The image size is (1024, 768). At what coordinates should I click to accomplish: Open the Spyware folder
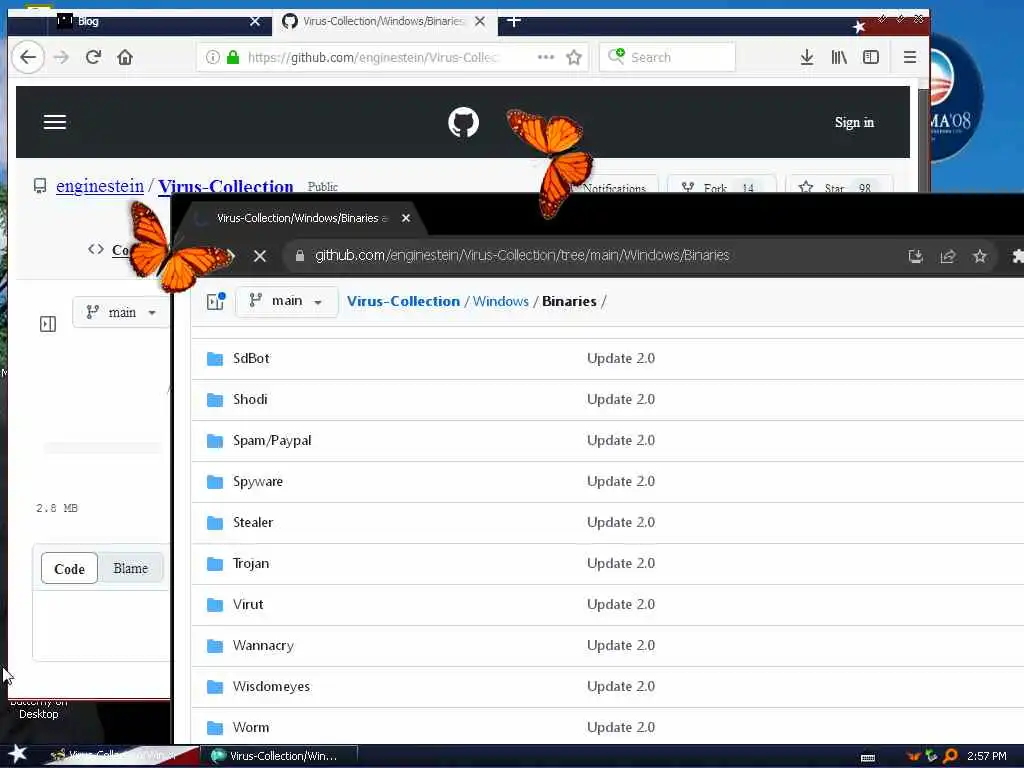(x=258, y=481)
